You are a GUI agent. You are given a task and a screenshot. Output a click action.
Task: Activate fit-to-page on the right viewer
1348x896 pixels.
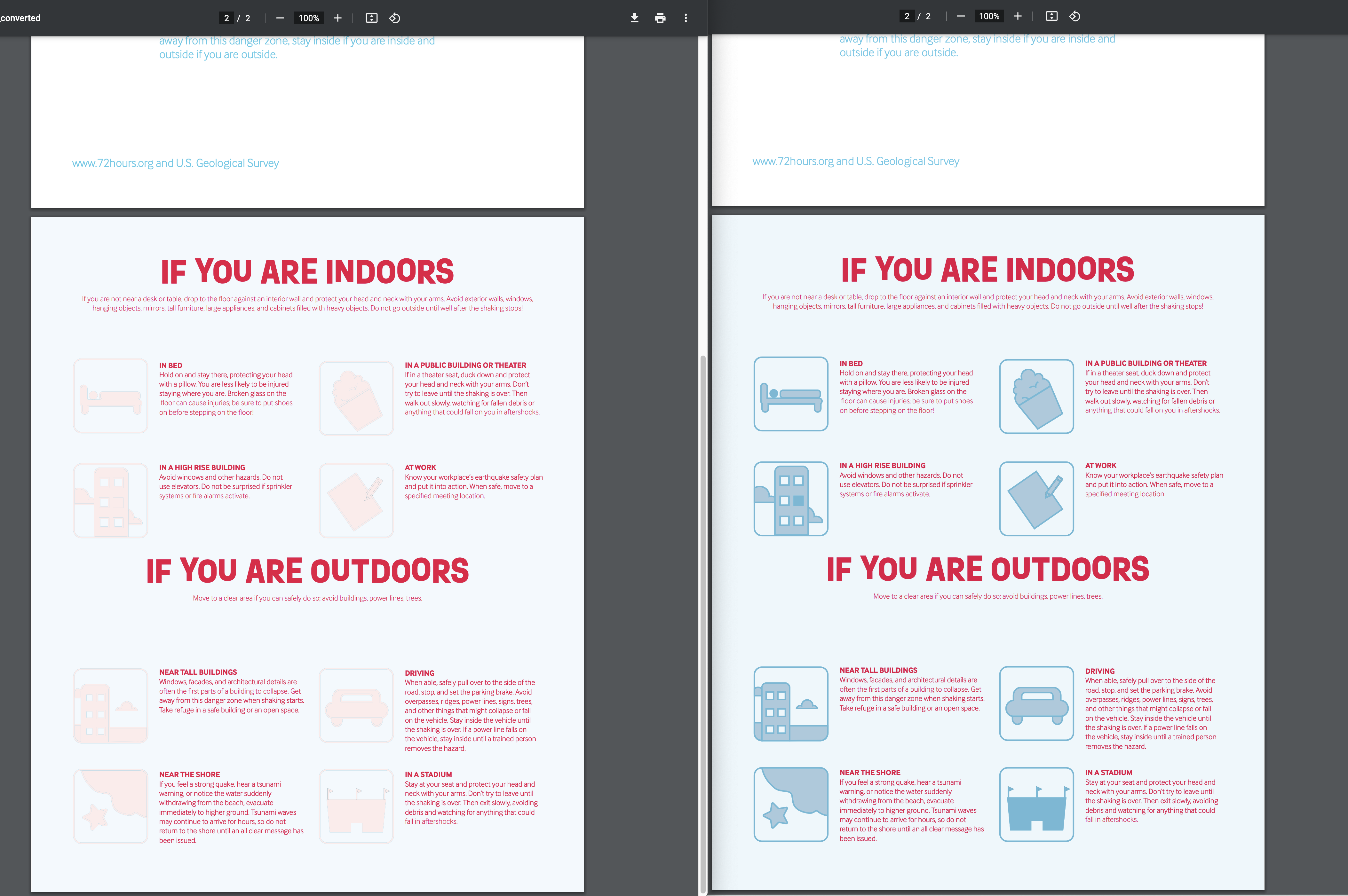pos(1051,16)
